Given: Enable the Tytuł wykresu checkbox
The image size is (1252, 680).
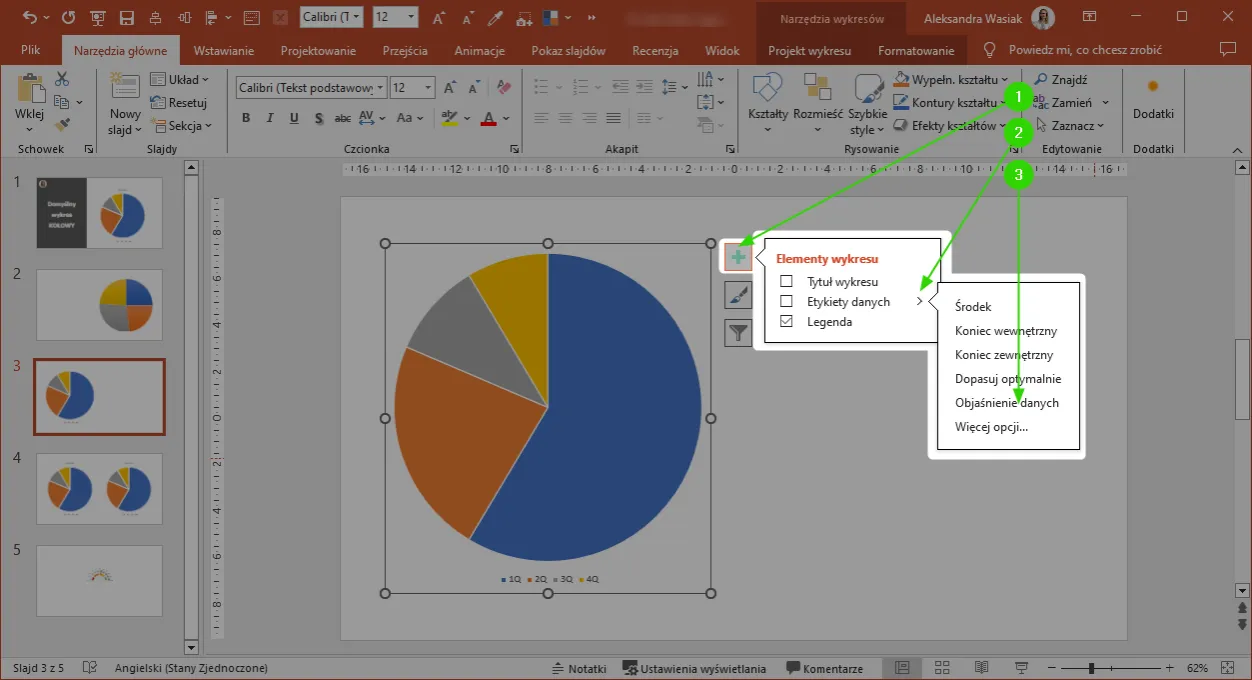Looking at the screenshot, I should click(x=787, y=282).
